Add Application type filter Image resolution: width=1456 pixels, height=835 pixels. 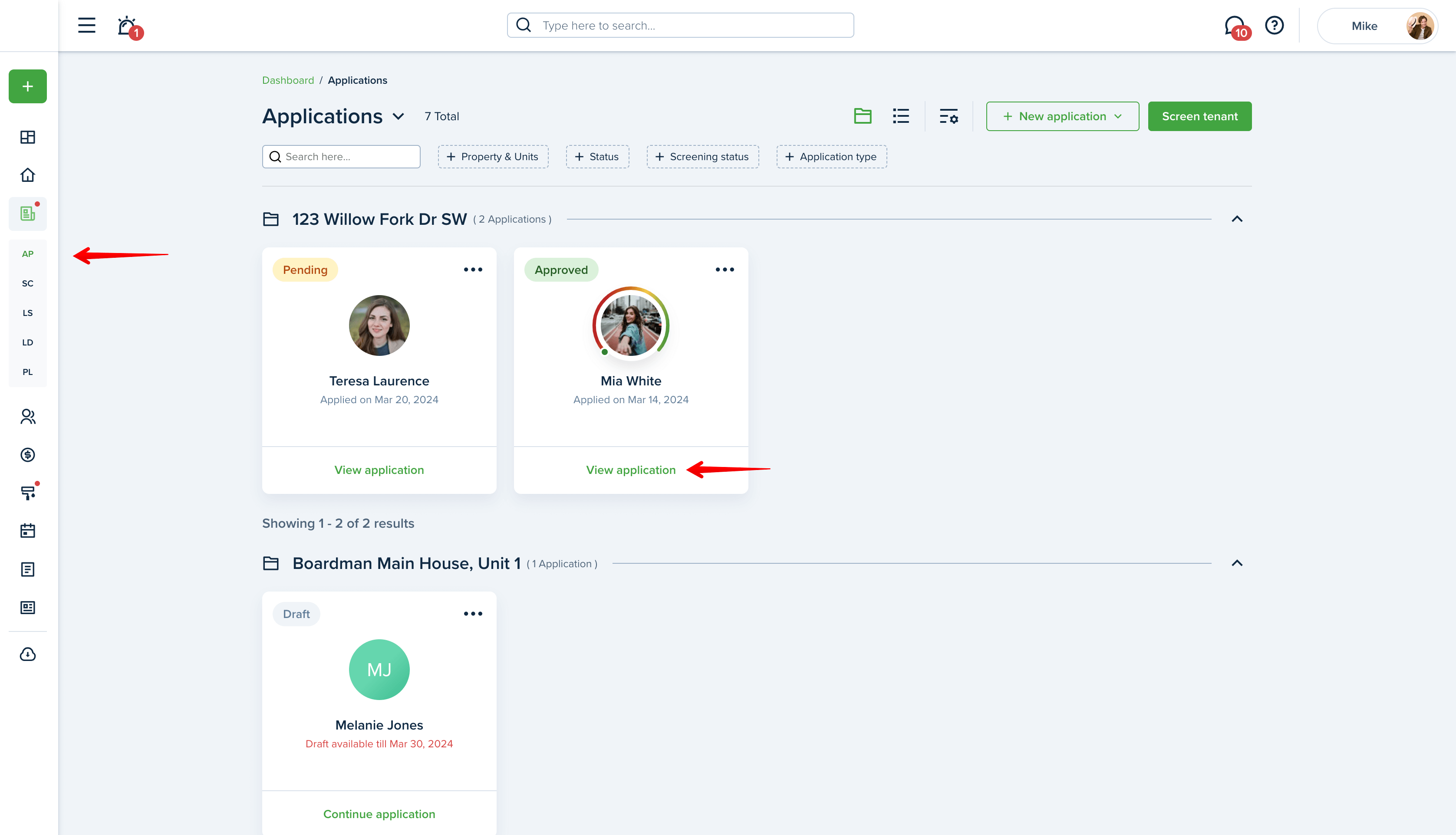pos(831,157)
